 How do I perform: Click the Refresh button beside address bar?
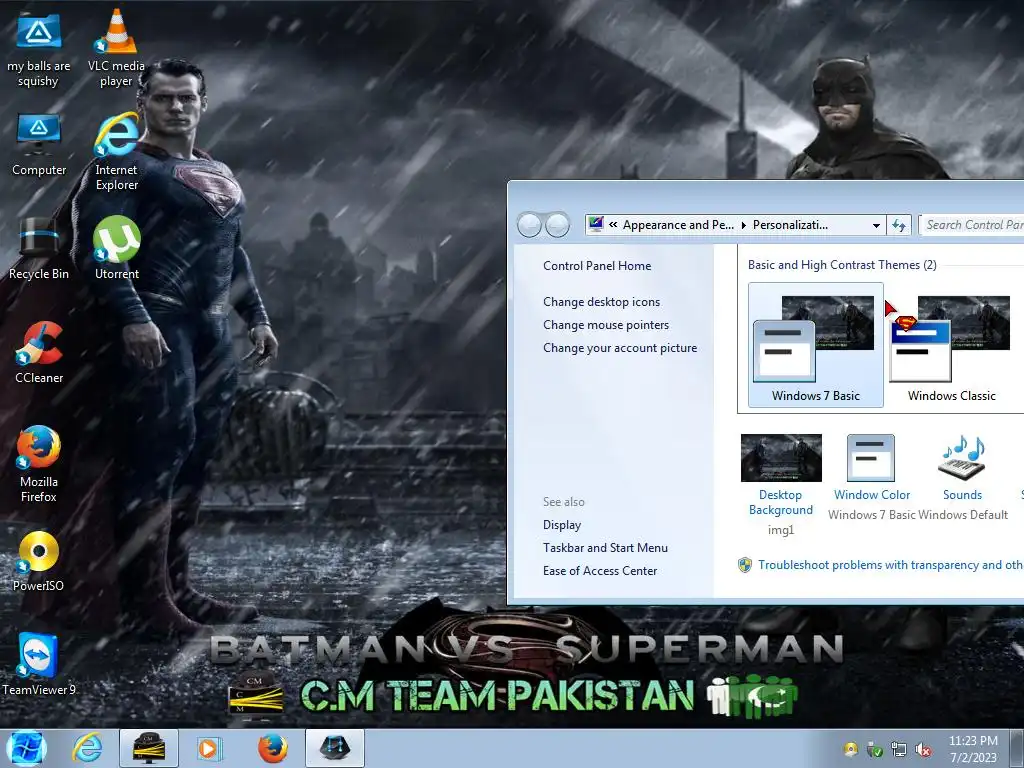[x=899, y=225]
